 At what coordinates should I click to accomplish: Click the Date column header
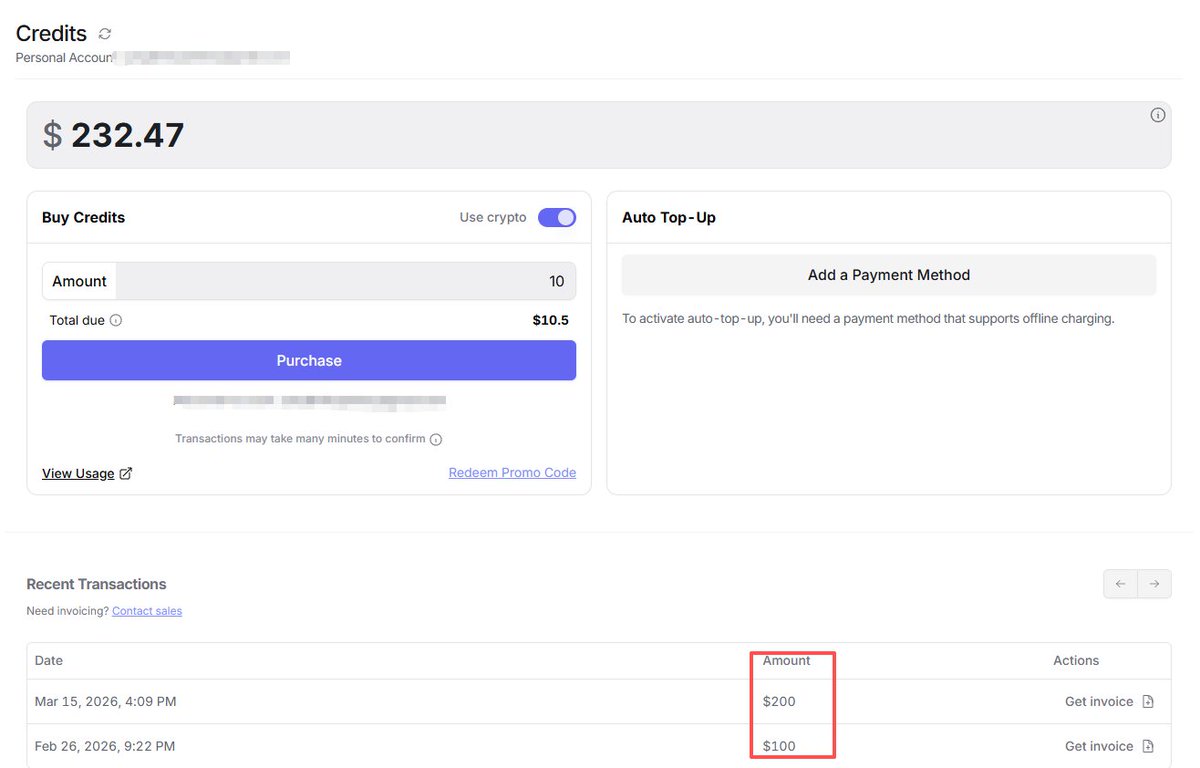pos(49,661)
